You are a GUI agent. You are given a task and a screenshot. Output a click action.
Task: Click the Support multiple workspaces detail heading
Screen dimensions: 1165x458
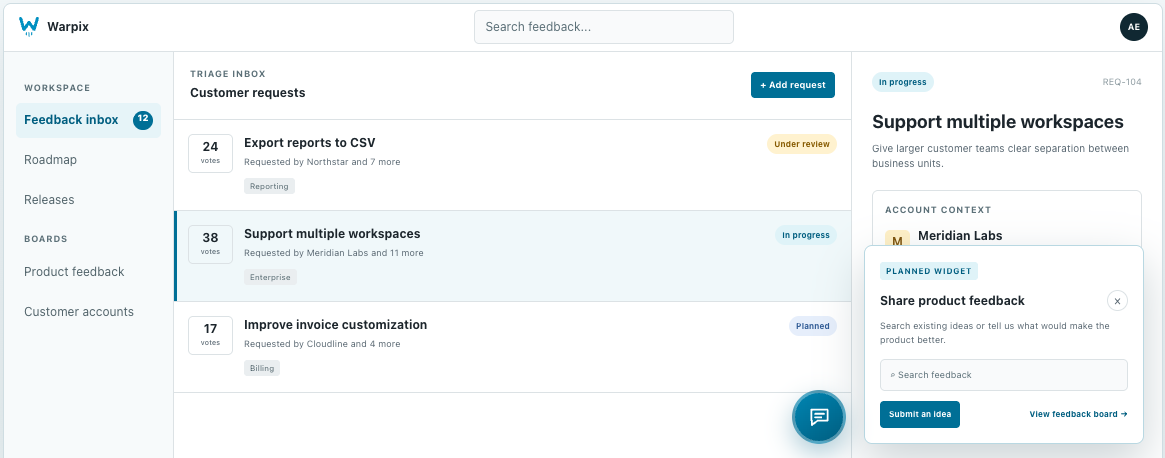pyautogui.click(x=998, y=122)
